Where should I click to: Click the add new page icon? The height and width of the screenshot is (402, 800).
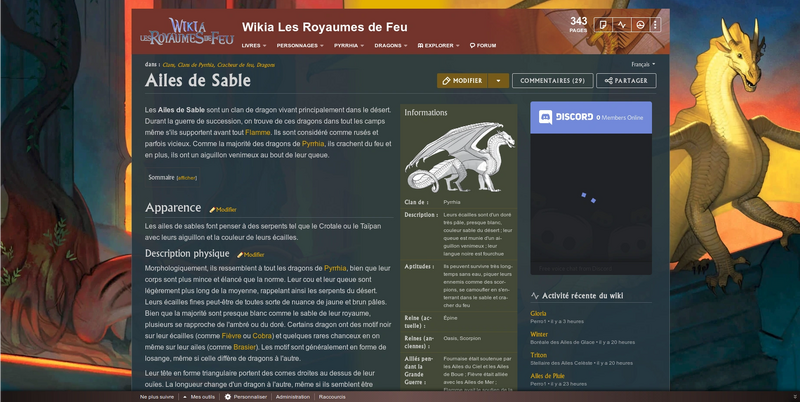point(603,24)
